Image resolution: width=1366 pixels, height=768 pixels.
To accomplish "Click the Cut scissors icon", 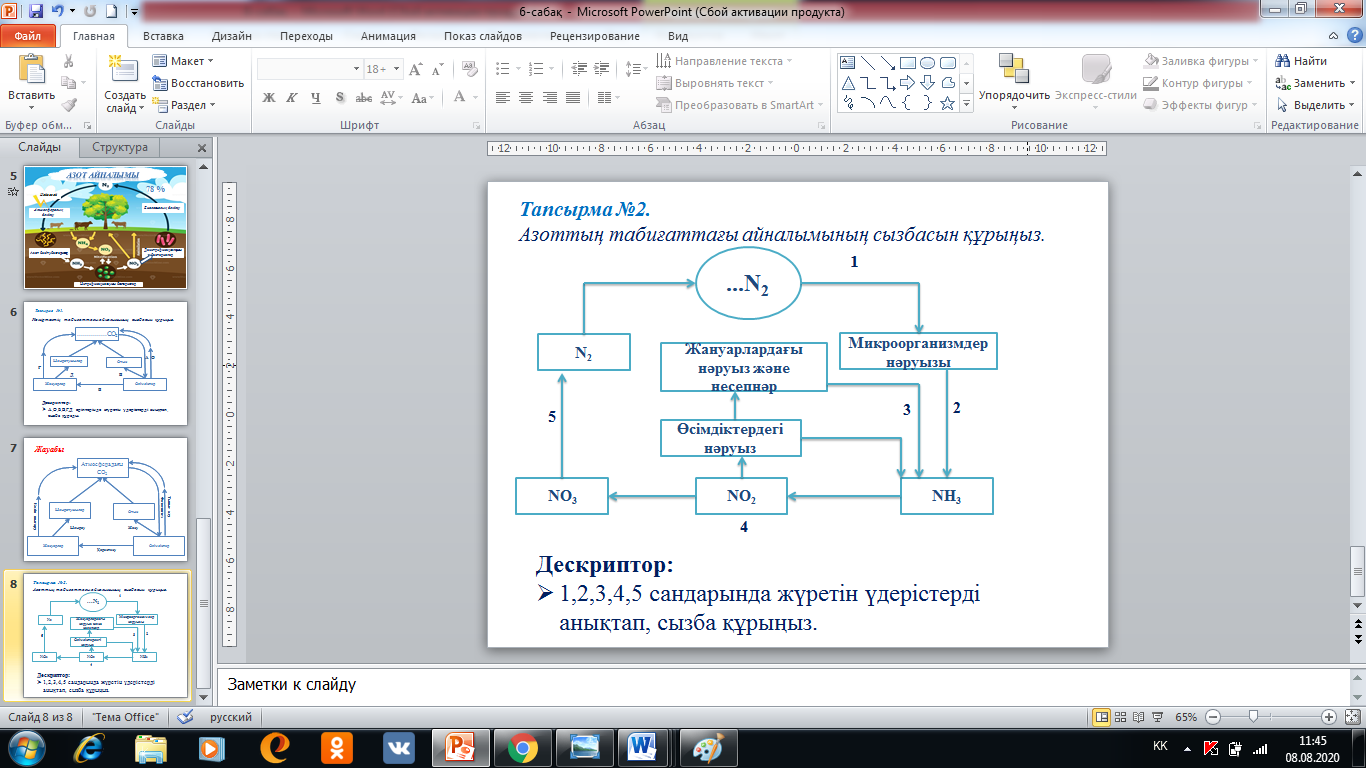I will pos(69,62).
